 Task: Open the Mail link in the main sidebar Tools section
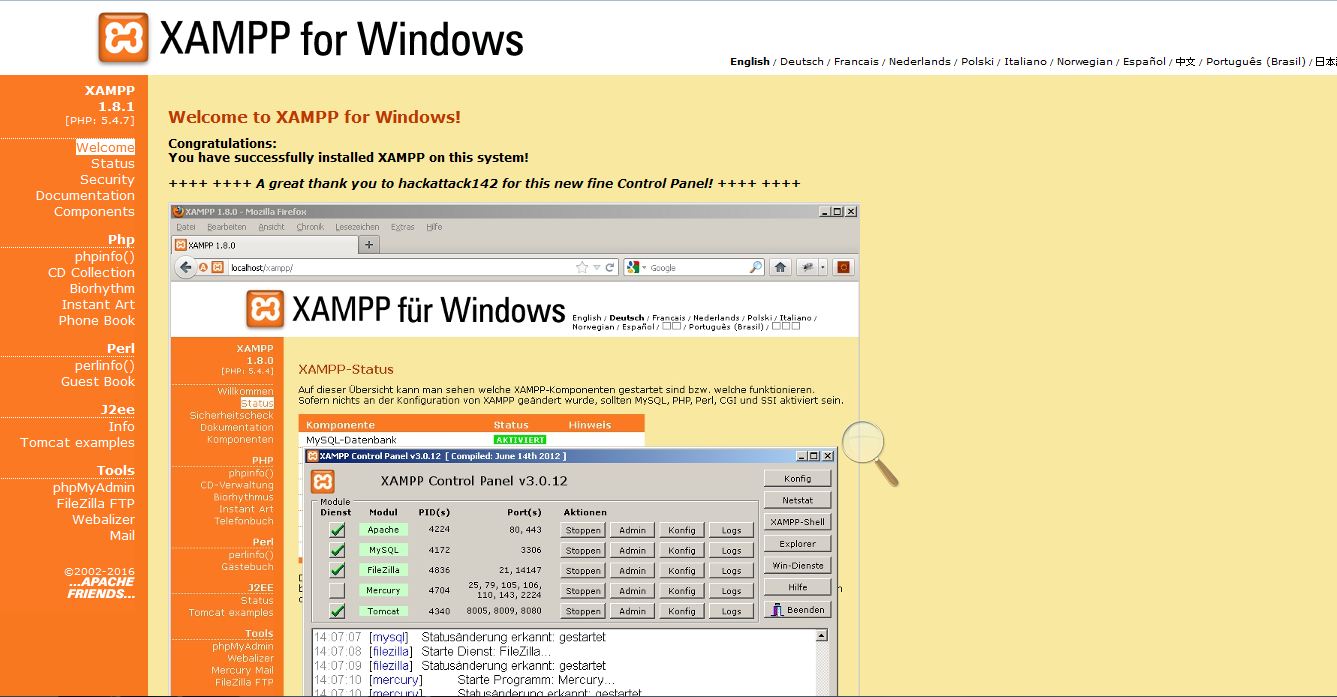[122, 535]
